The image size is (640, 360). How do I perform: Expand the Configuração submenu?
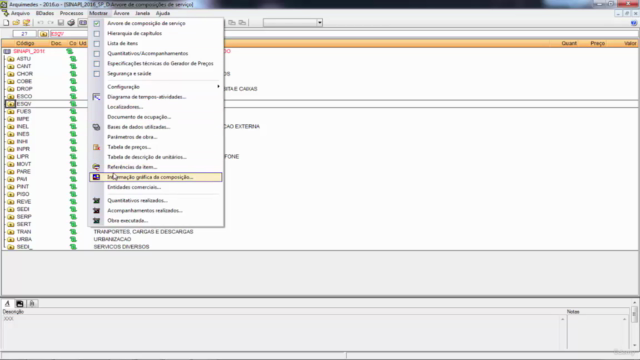(156, 87)
